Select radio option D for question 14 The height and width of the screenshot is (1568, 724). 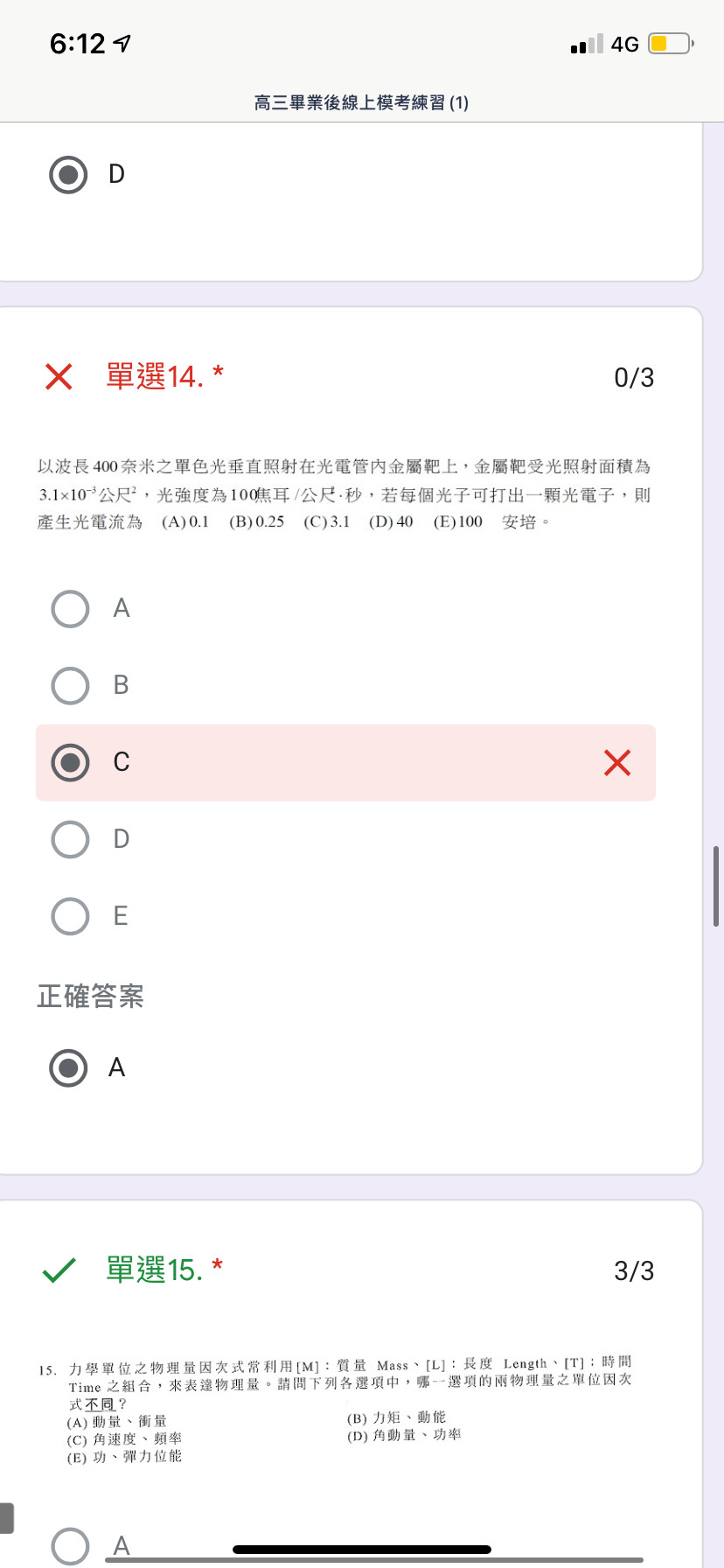[x=70, y=840]
